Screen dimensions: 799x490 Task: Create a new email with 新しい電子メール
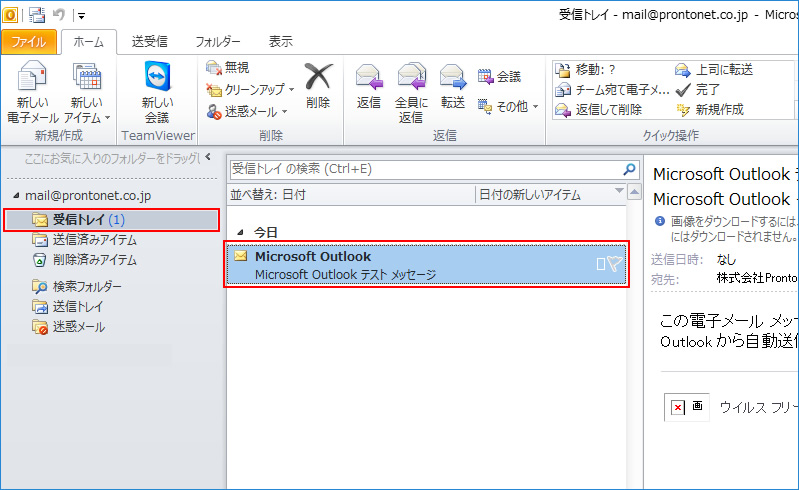[32, 92]
